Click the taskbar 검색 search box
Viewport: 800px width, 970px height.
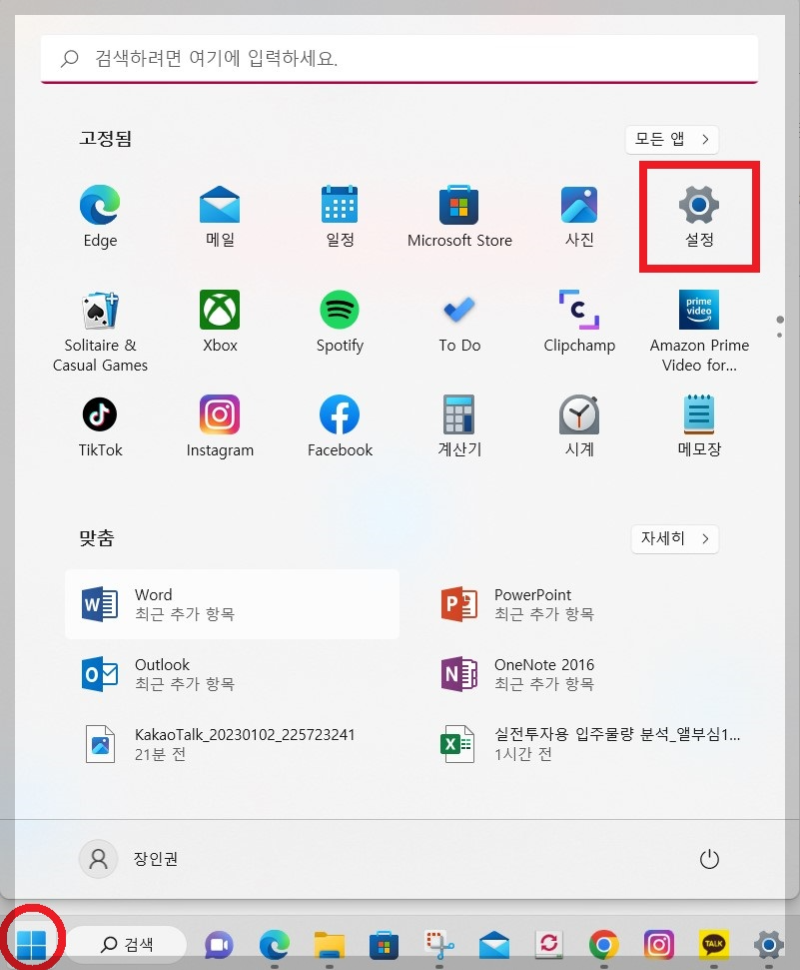point(127,944)
